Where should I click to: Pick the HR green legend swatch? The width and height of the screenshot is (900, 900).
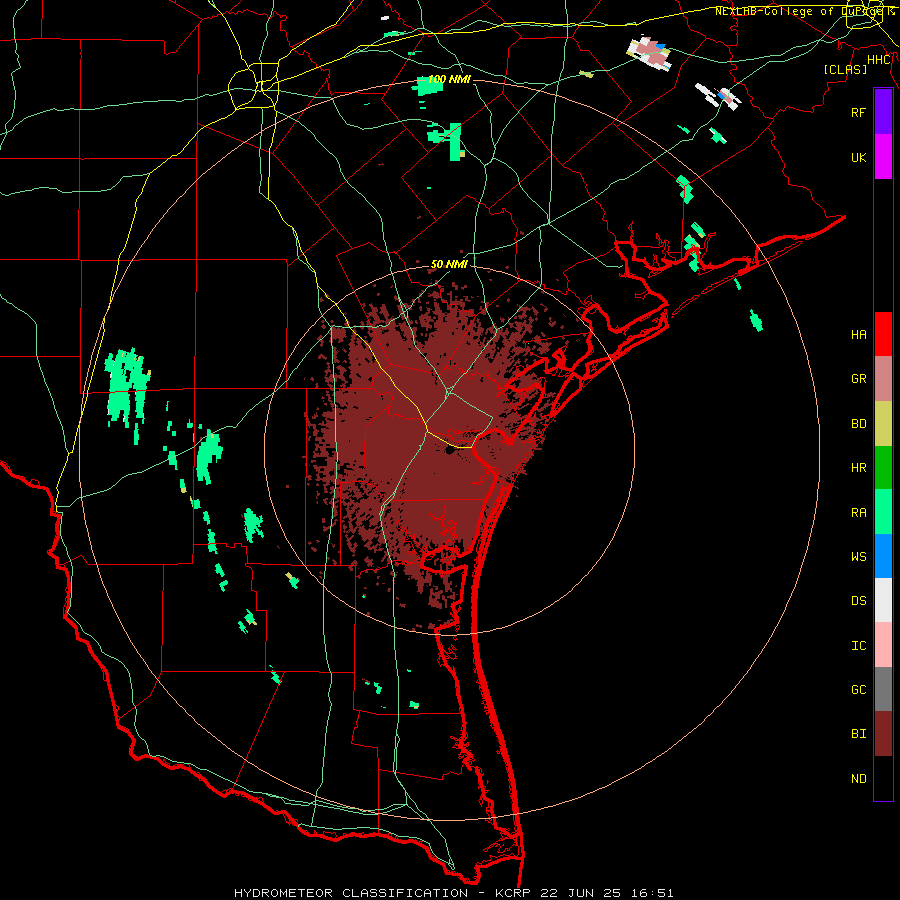pos(883,468)
